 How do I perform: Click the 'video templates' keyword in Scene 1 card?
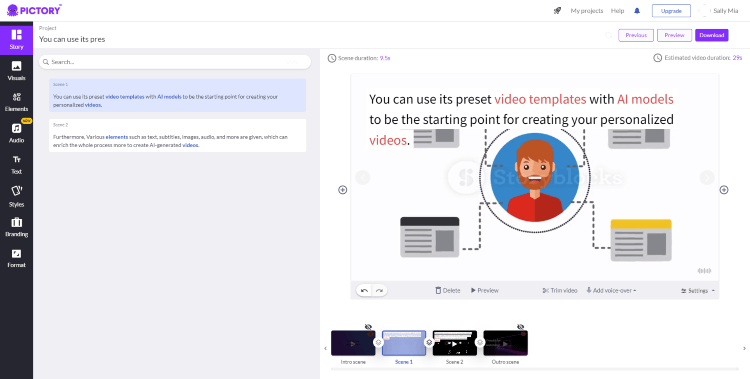(125, 97)
